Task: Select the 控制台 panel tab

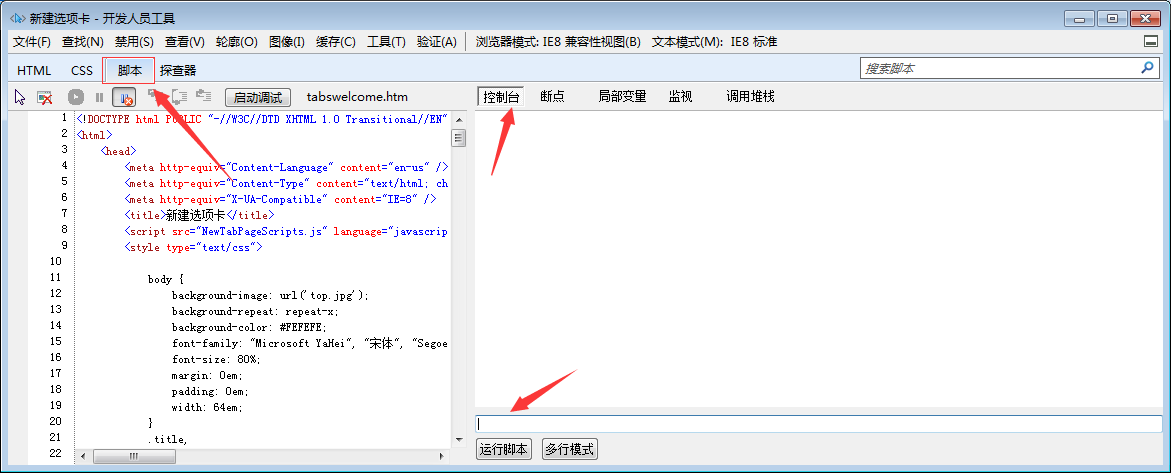Action: [500, 96]
